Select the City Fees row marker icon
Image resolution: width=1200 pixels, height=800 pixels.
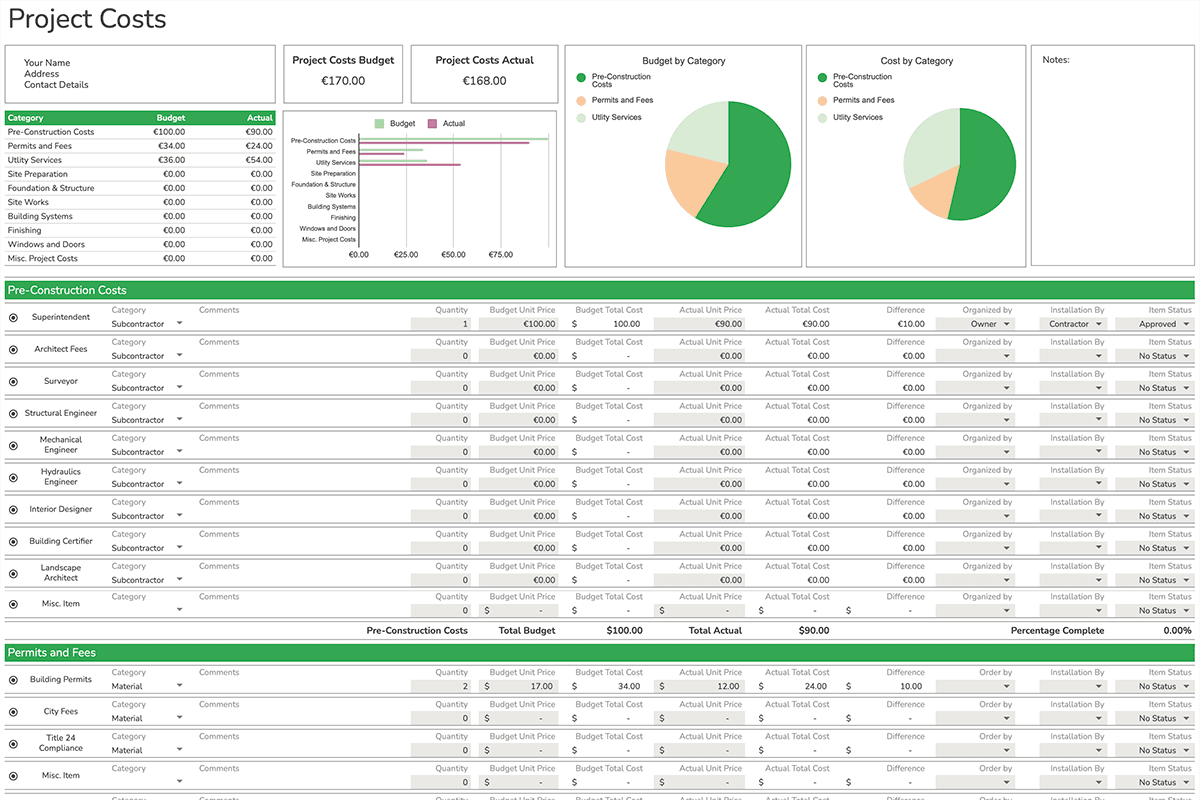pos(13,711)
